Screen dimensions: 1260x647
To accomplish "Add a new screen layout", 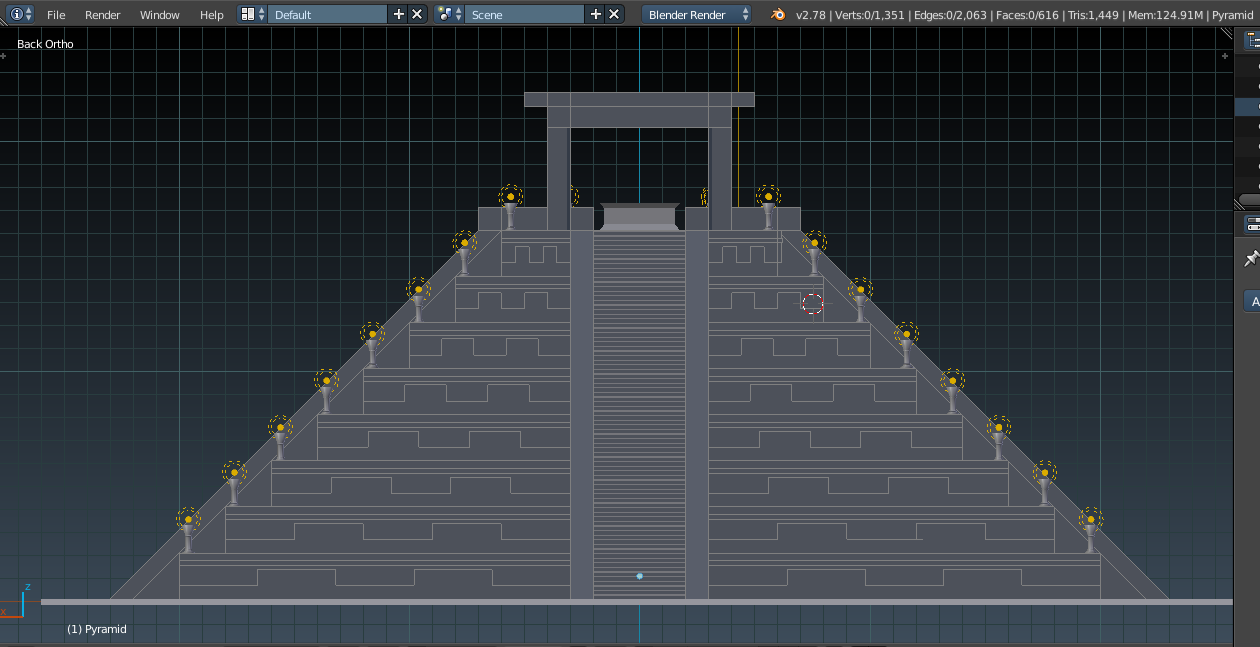I will point(399,14).
